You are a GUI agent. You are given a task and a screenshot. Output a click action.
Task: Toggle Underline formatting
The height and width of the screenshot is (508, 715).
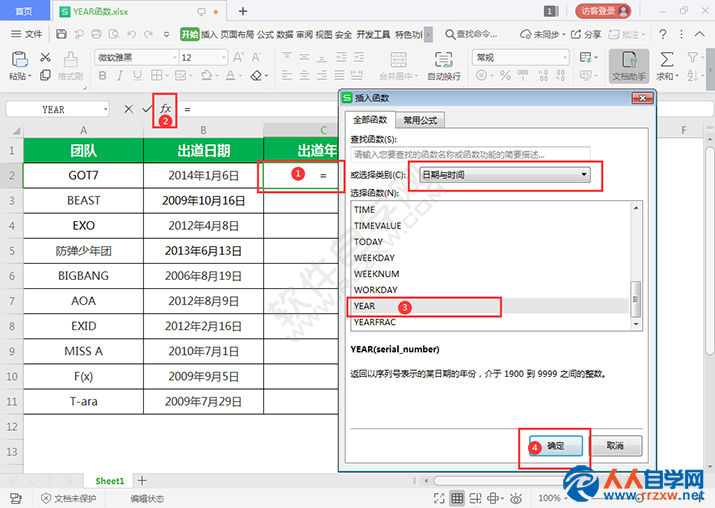pos(137,75)
